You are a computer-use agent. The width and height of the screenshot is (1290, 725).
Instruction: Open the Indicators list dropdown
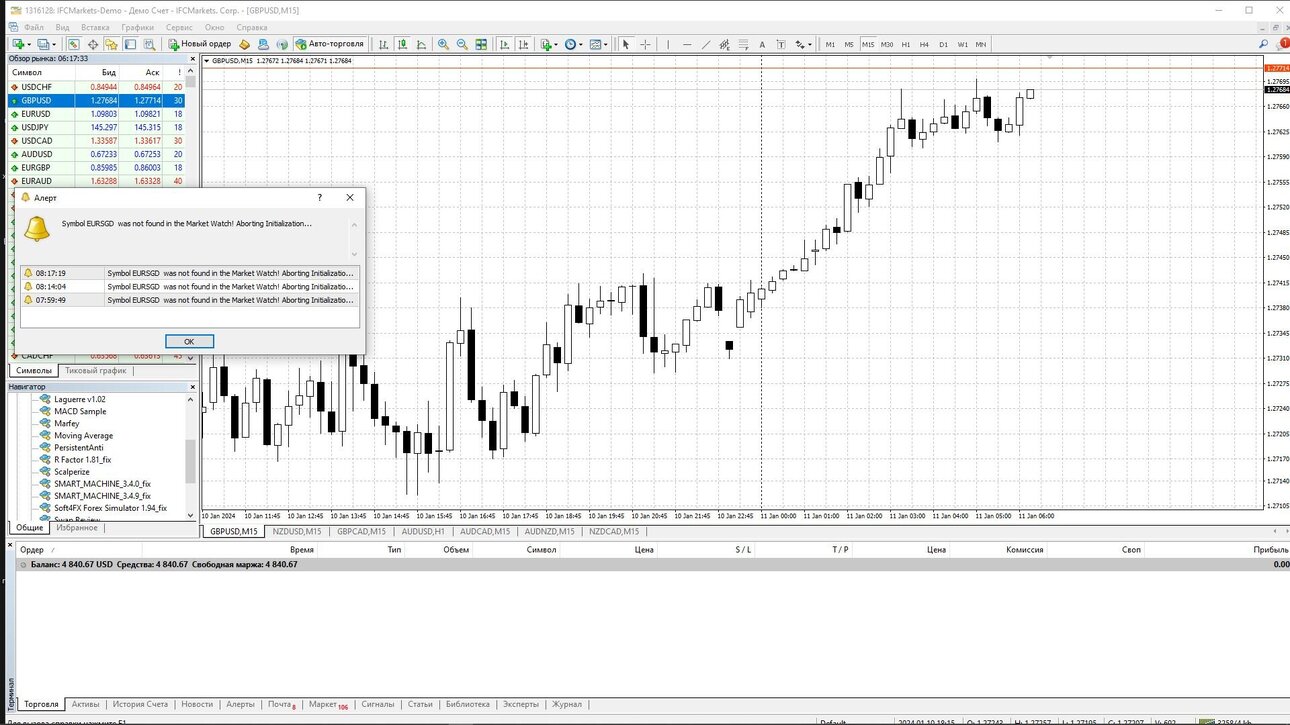(x=549, y=44)
